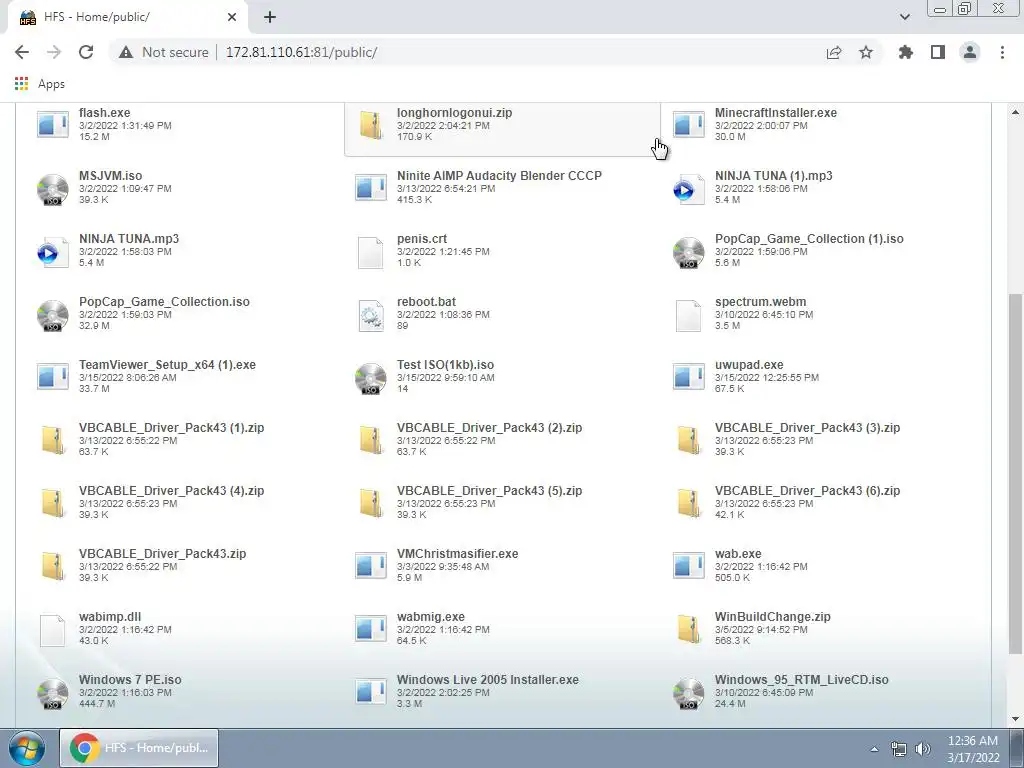Open the volume speaker tray icon
This screenshot has height=768, width=1024.
[x=923, y=749]
